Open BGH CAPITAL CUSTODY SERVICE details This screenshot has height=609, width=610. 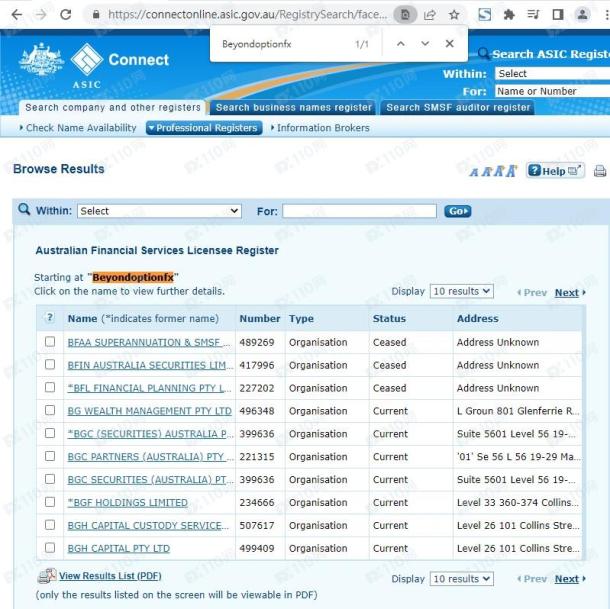[148, 525]
